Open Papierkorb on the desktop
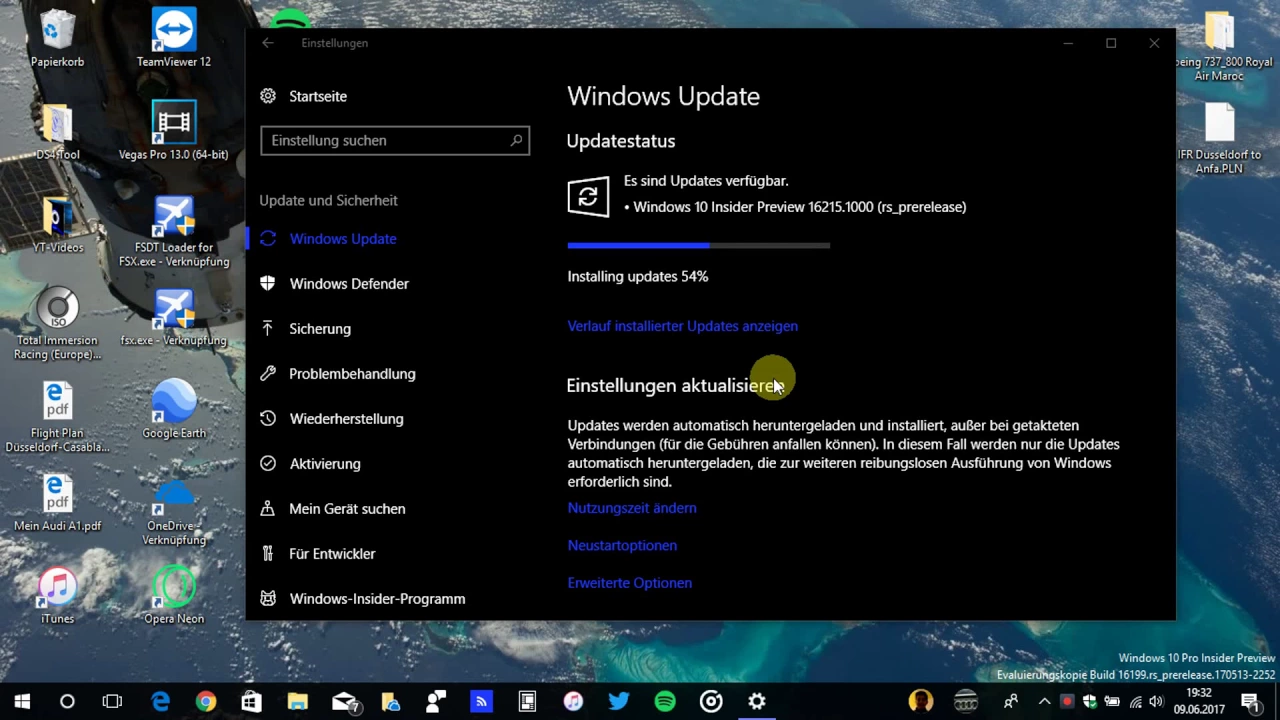Image resolution: width=1280 pixels, height=720 pixels. tap(57, 39)
